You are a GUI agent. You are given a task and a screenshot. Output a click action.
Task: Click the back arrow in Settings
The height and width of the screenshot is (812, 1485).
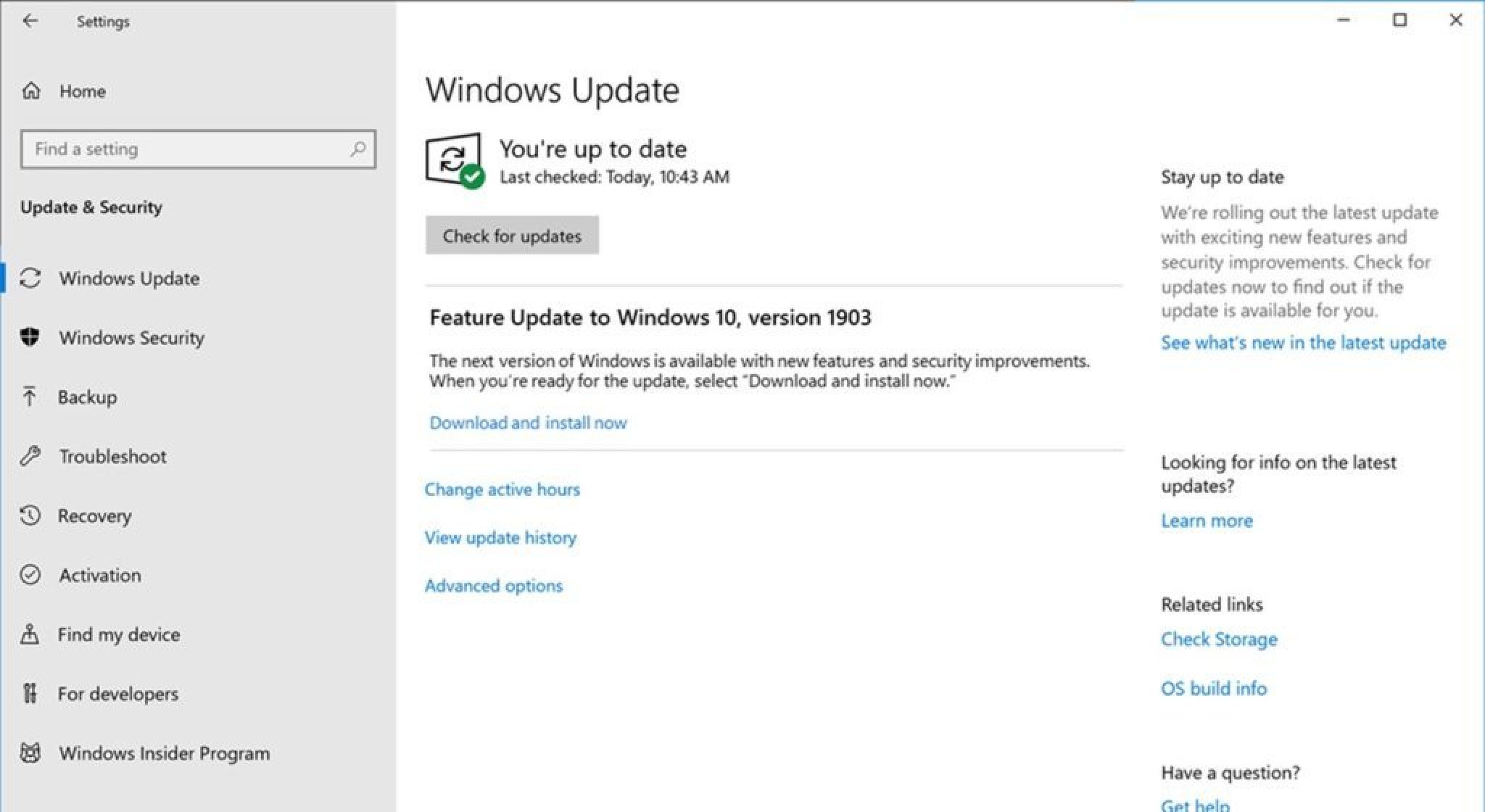[30, 21]
